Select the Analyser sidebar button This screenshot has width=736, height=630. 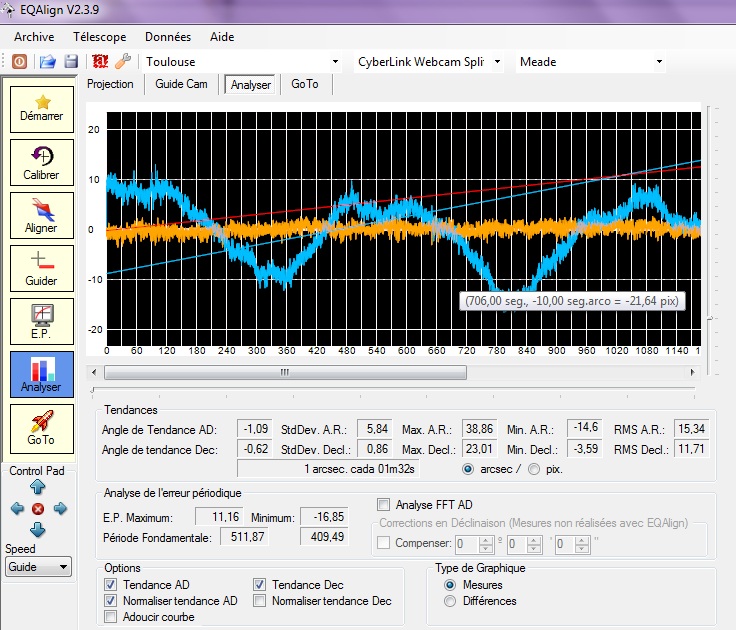pyautogui.click(x=42, y=375)
